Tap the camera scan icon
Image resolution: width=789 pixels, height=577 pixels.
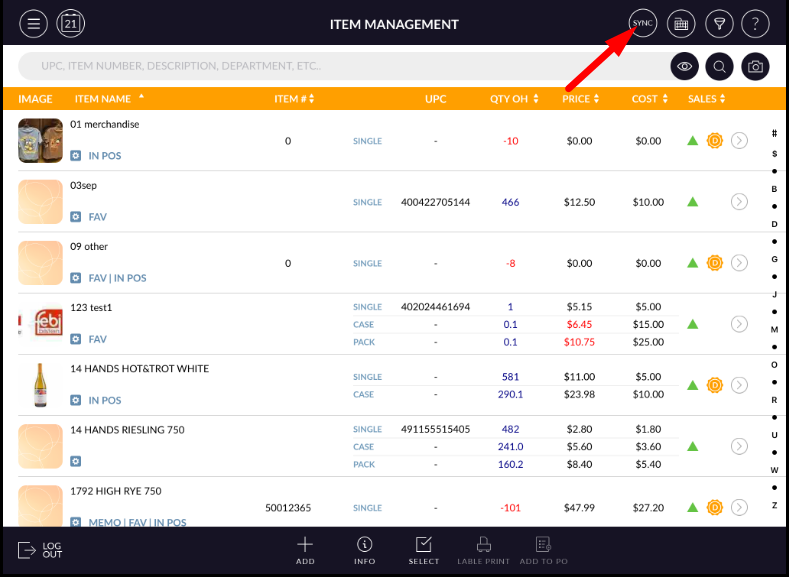pos(756,67)
